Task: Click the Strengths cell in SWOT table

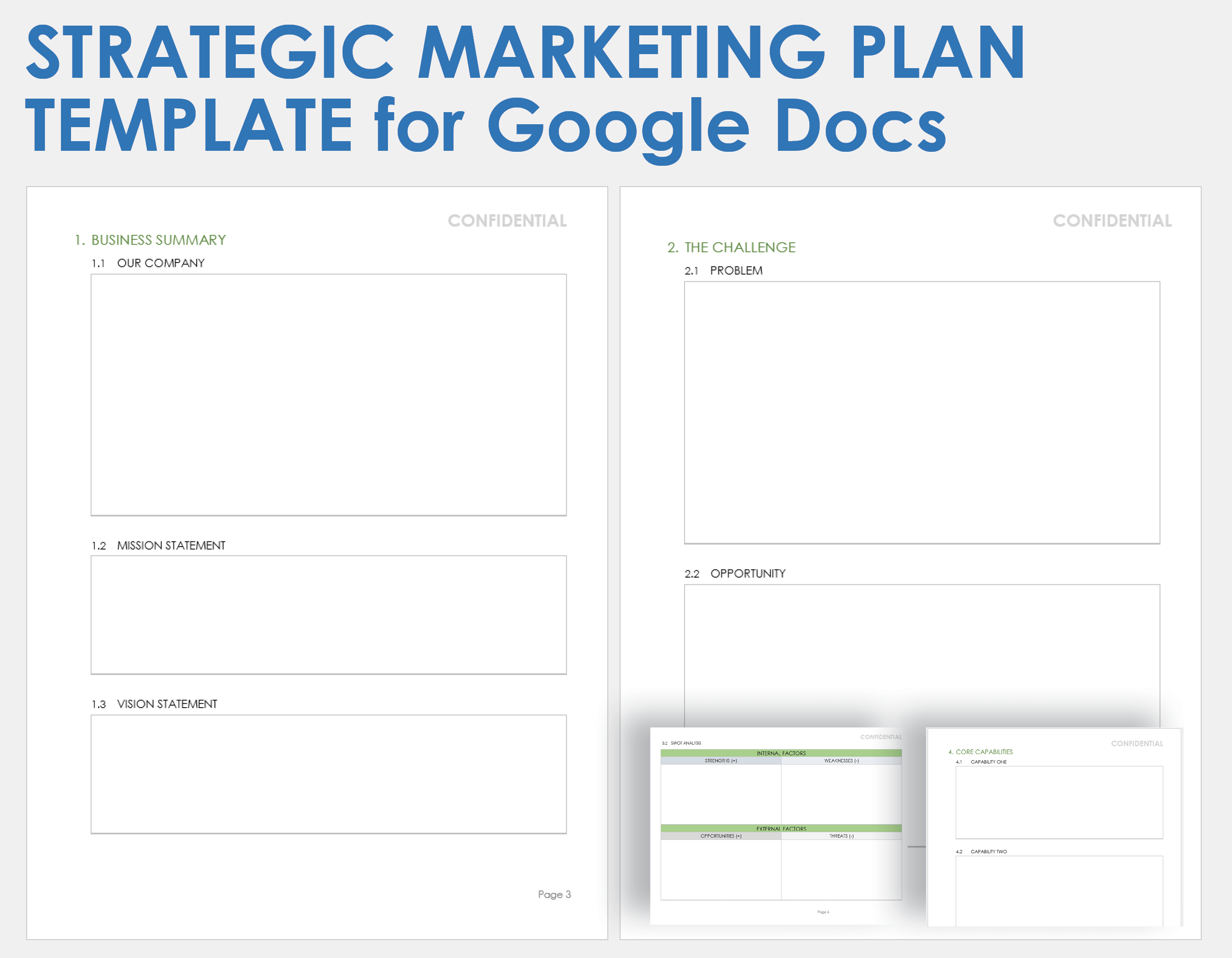Action: tap(720, 794)
